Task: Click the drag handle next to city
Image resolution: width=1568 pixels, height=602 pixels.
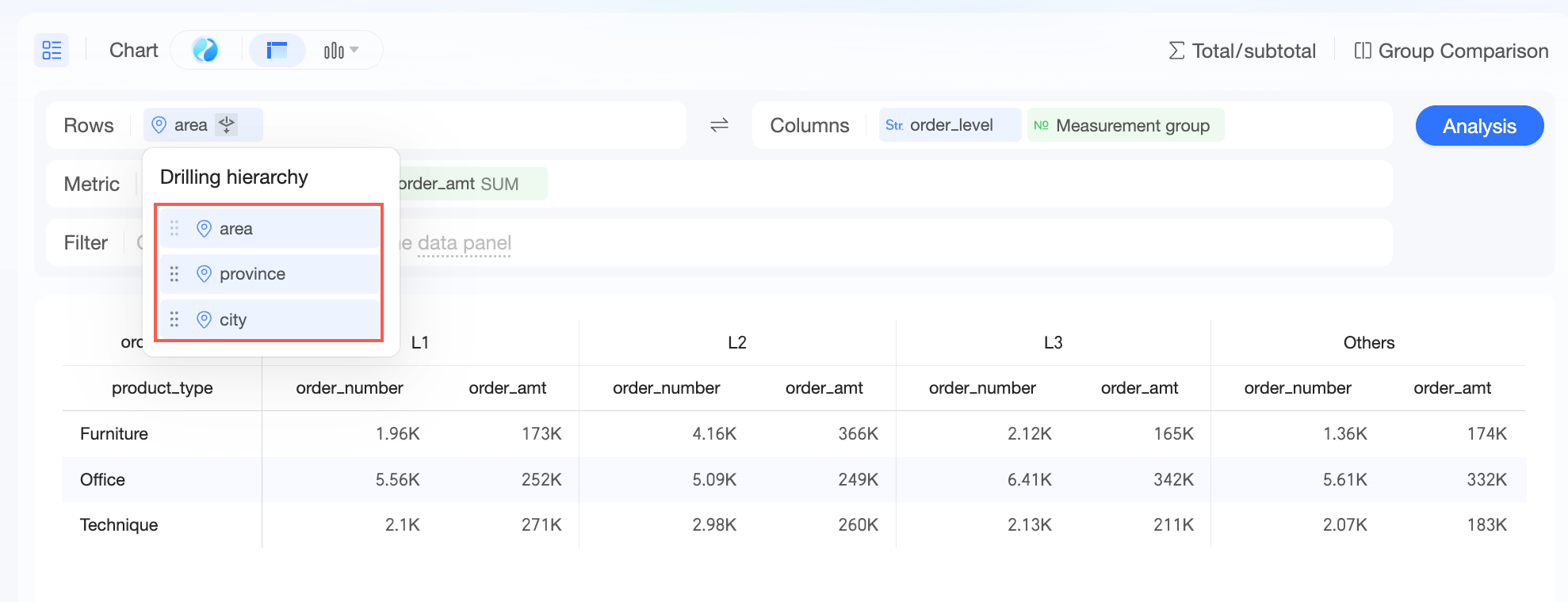Action: click(x=174, y=319)
